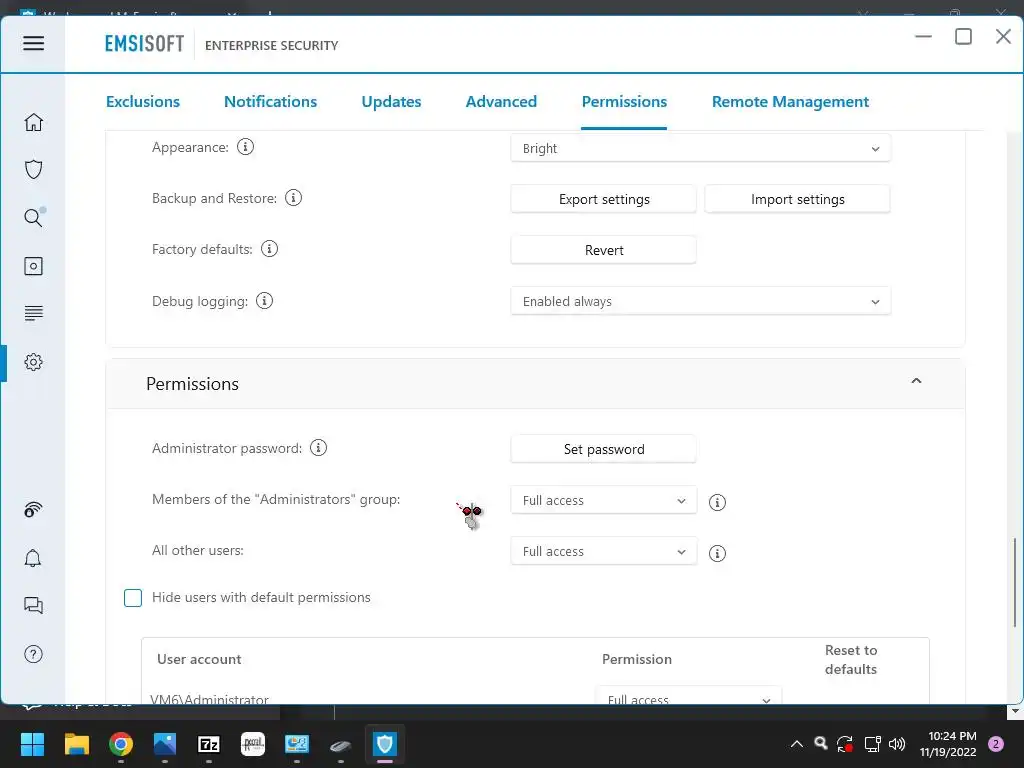
Task: Open the Photos app from the taskbar
Action: pyautogui.click(x=165, y=744)
